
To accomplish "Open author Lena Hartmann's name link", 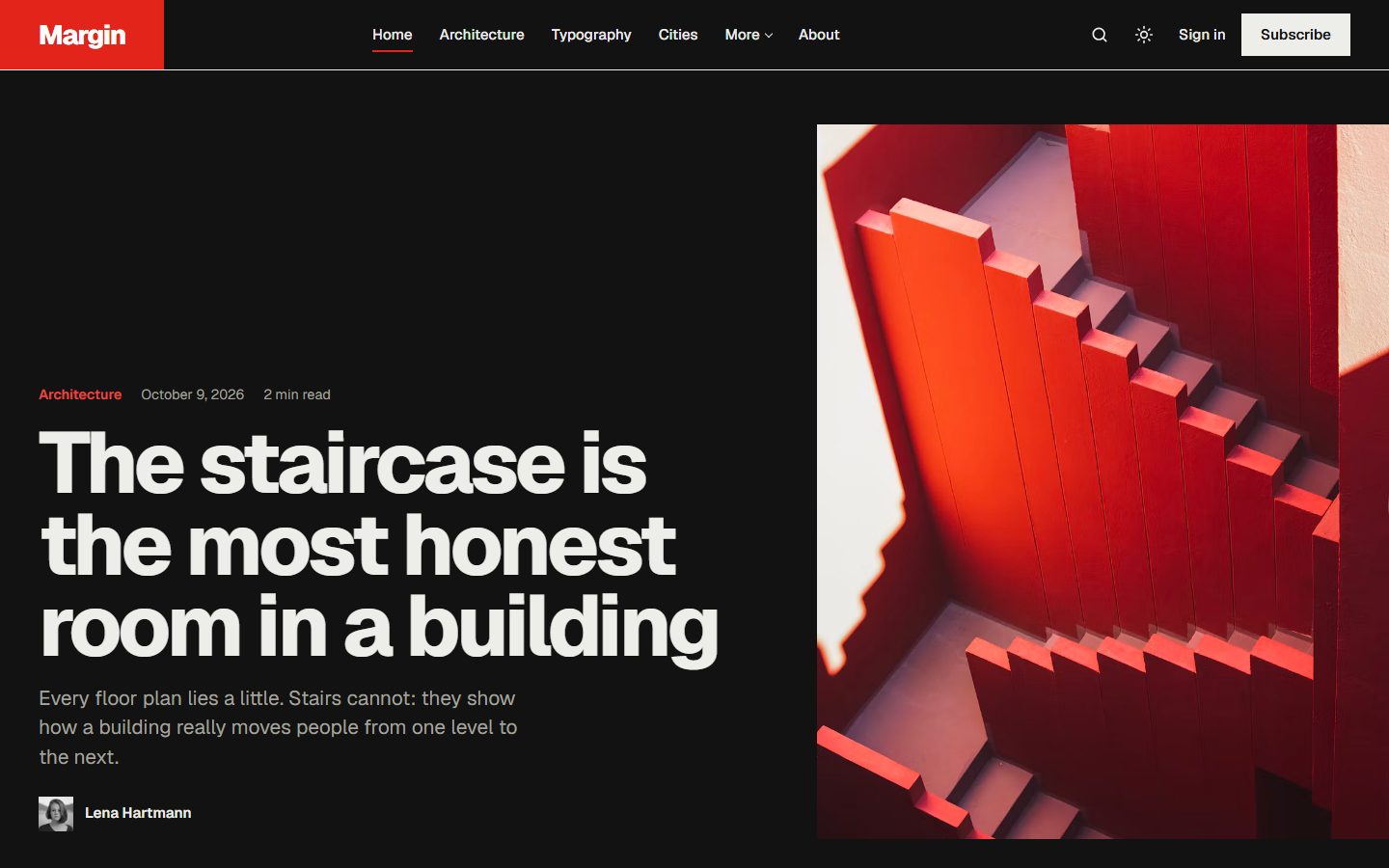I will tap(138, 813).
